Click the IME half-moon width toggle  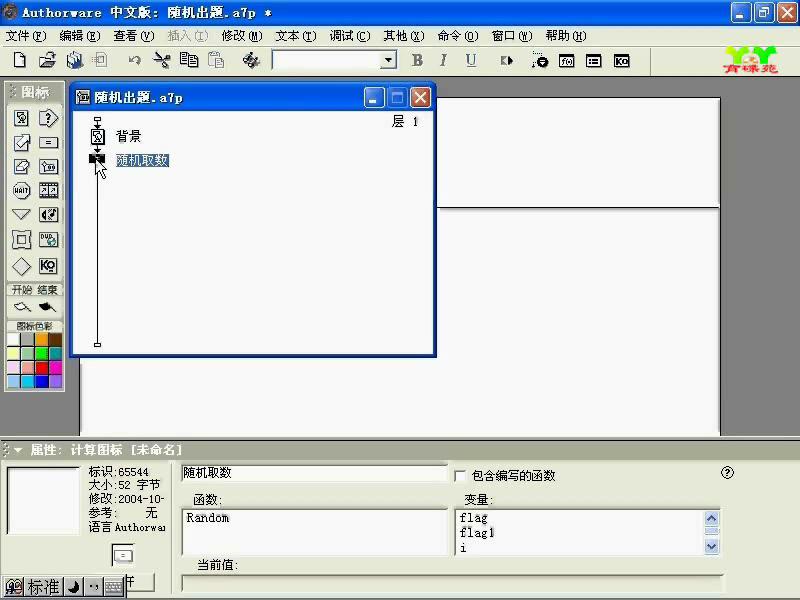74,587
